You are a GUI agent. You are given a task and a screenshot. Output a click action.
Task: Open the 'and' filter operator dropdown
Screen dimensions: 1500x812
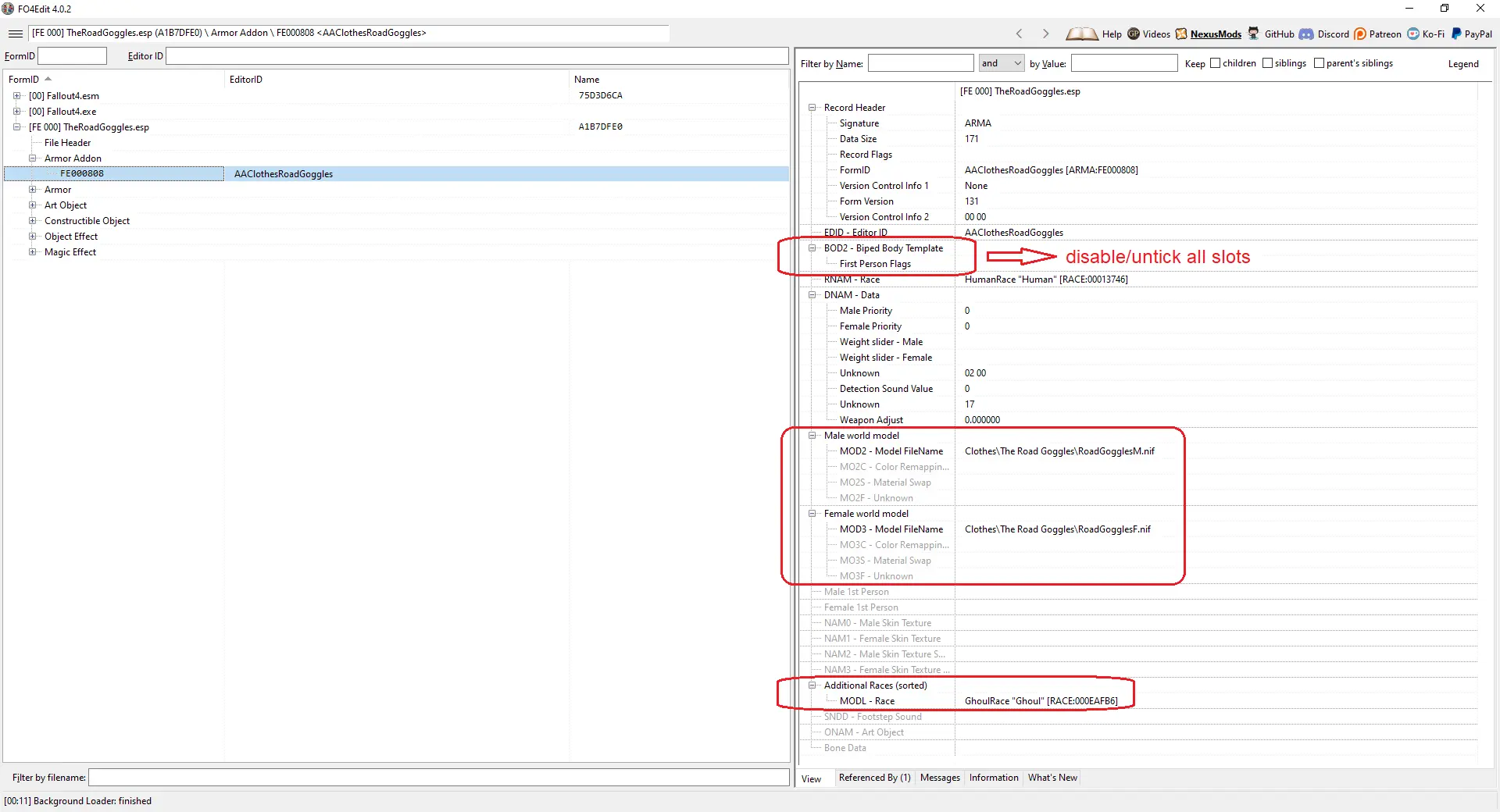pos(1001,63)
